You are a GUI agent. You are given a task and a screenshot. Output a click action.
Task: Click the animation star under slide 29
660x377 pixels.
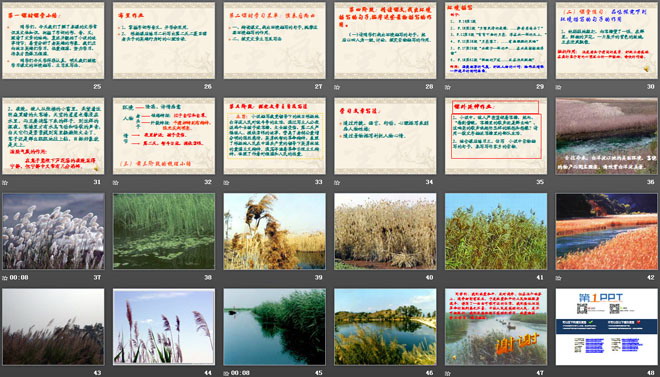pyautogui.click(x=447, y=87)
